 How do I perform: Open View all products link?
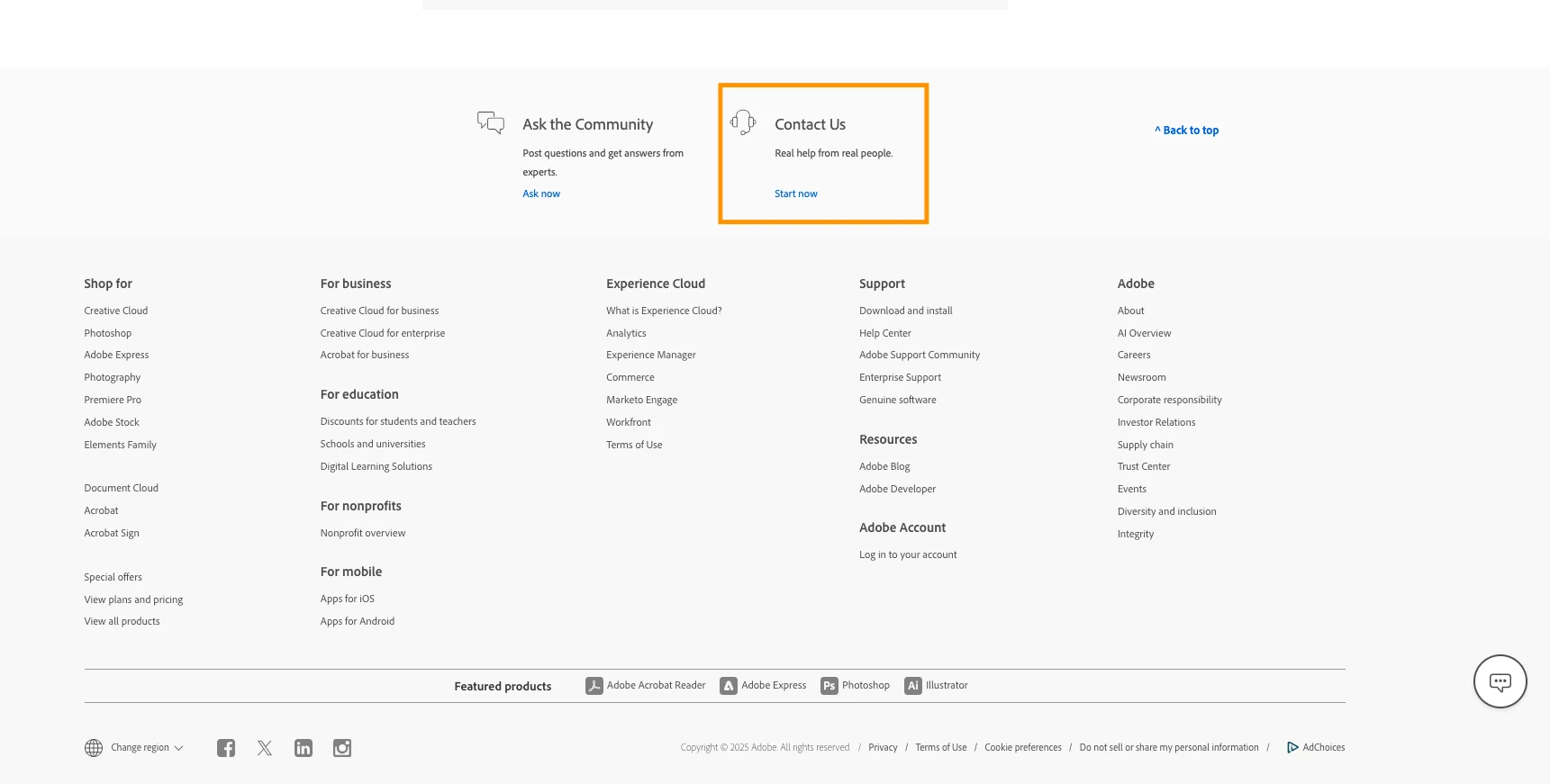coord(122,621)
